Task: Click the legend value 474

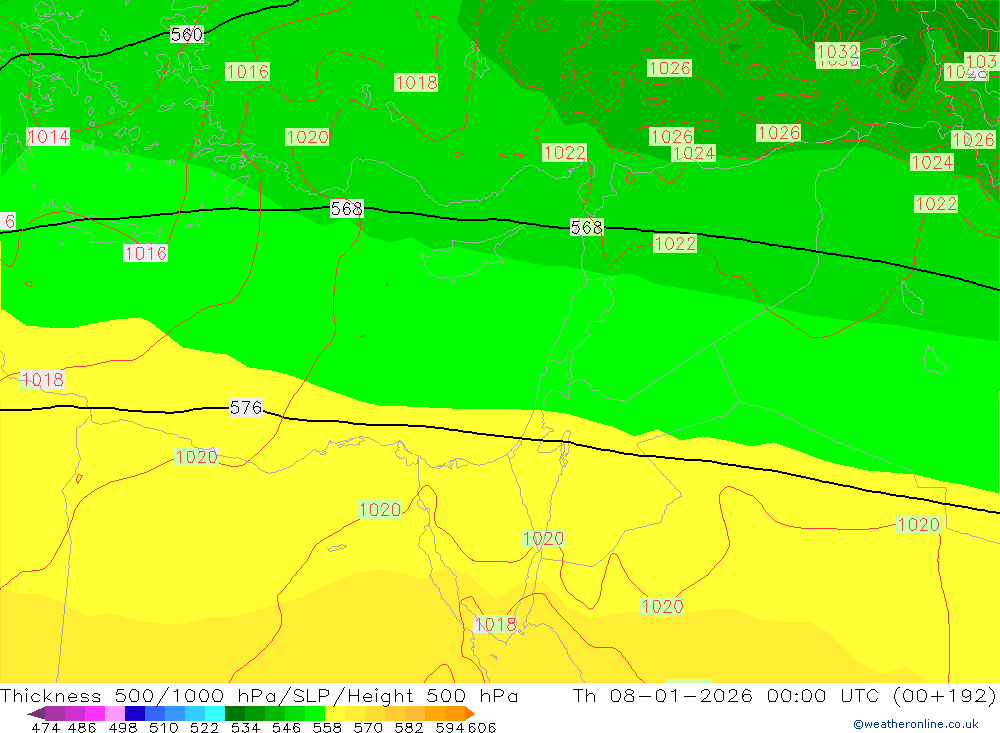Action: pyautogui.click(x=45, y=727)
